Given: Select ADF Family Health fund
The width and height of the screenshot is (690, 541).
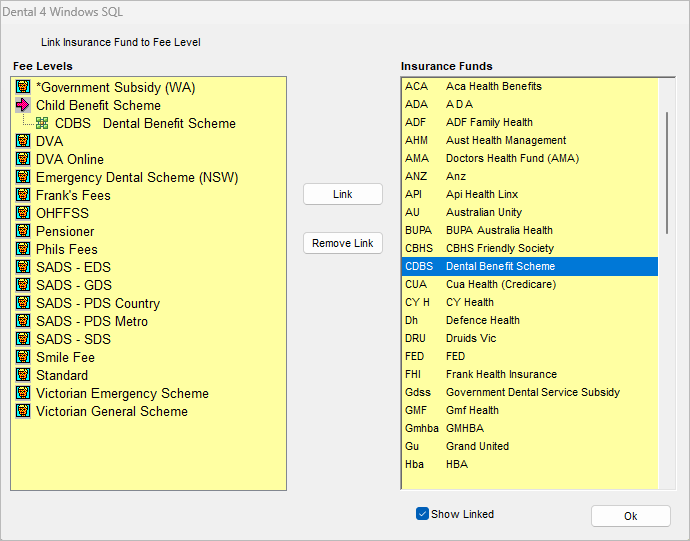Looking at the screenshot, I should (x=530, y=122).
